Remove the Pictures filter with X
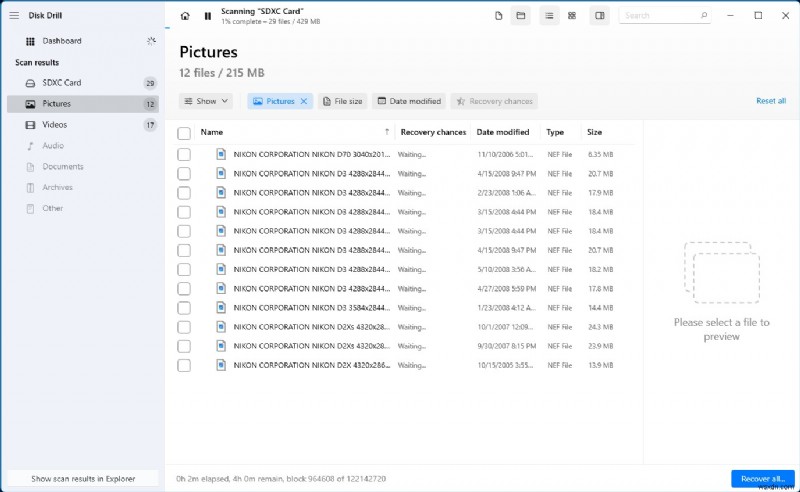The width and height of the screenshot is (800, 492). click(304, 101)
